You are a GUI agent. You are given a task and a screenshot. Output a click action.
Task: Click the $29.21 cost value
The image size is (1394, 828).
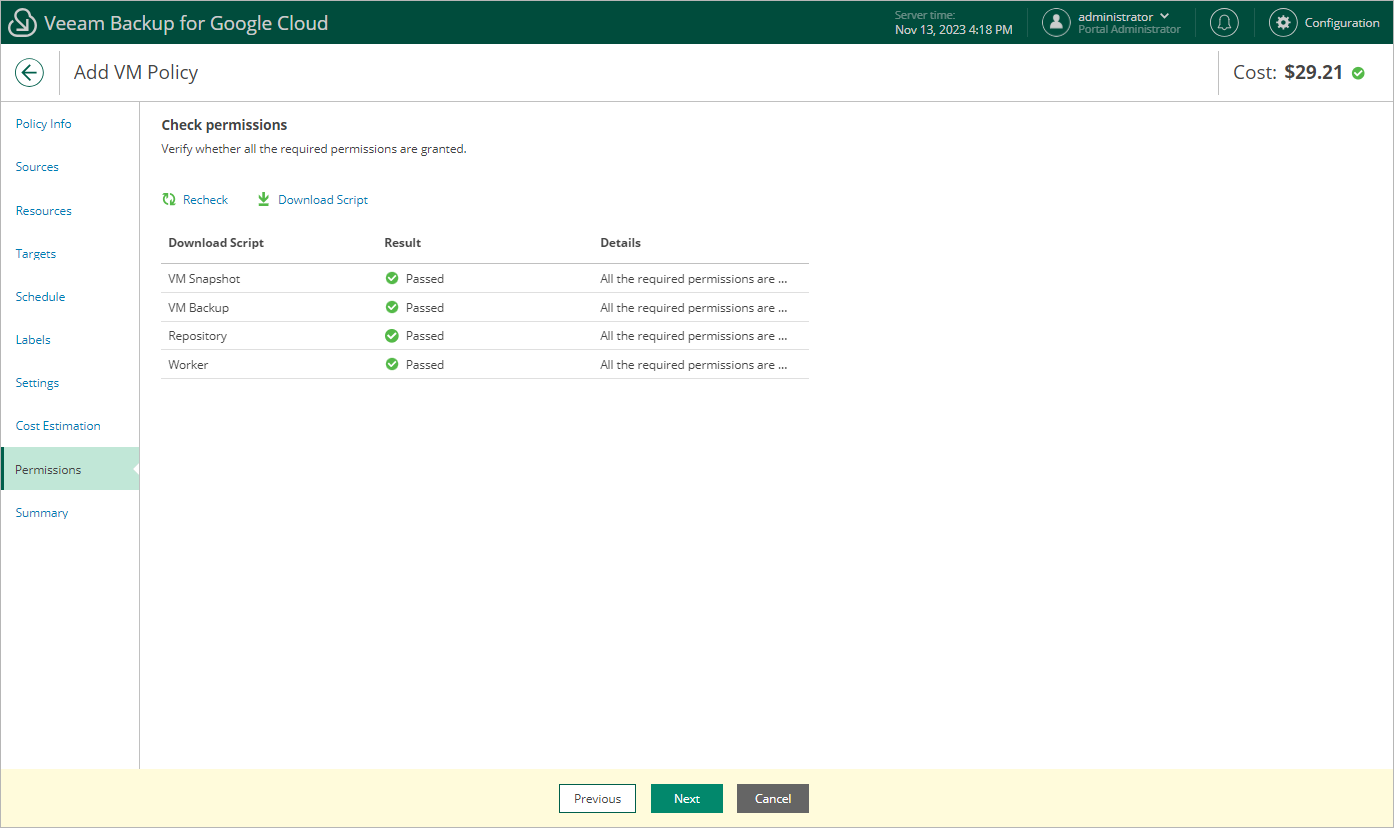[x=1314, y=72]
